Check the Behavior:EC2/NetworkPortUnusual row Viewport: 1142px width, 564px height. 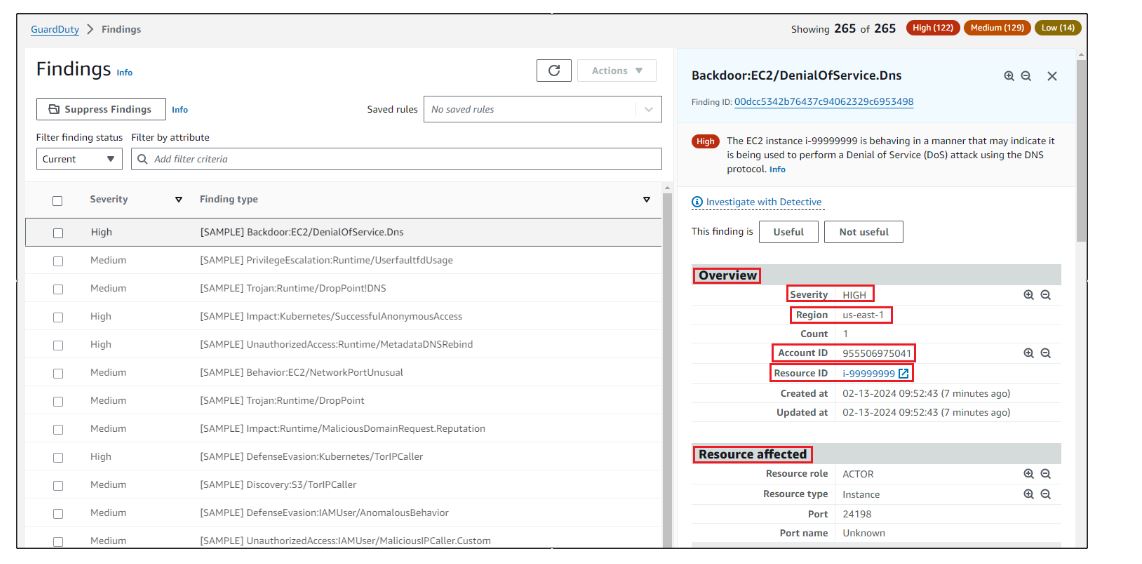tap(58, 373)
